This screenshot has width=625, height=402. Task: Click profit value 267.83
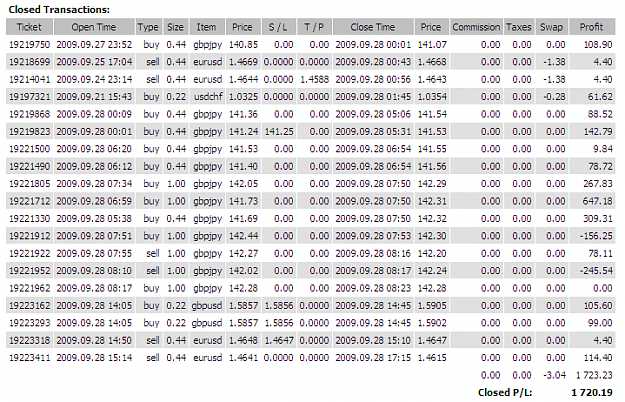pyautogui.click(x=598, y=184)
